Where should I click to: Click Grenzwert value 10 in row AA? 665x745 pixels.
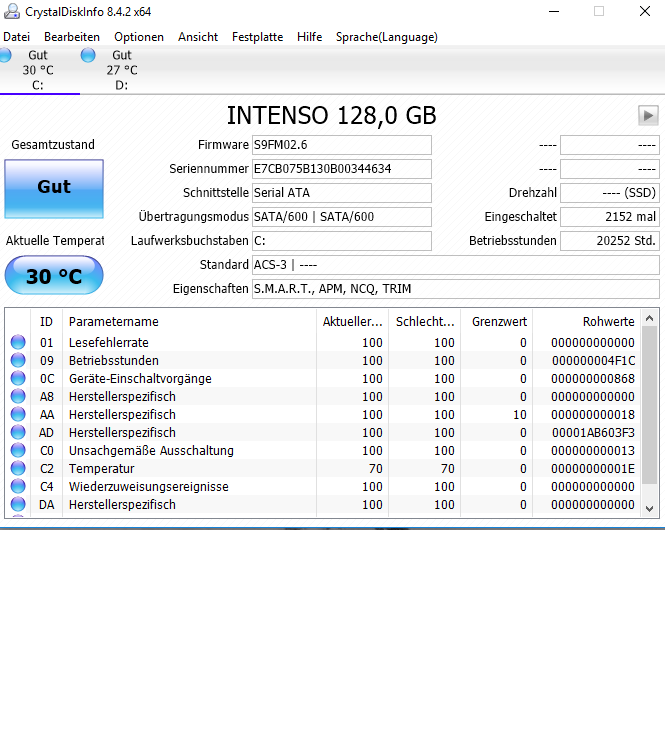point(520,415)
